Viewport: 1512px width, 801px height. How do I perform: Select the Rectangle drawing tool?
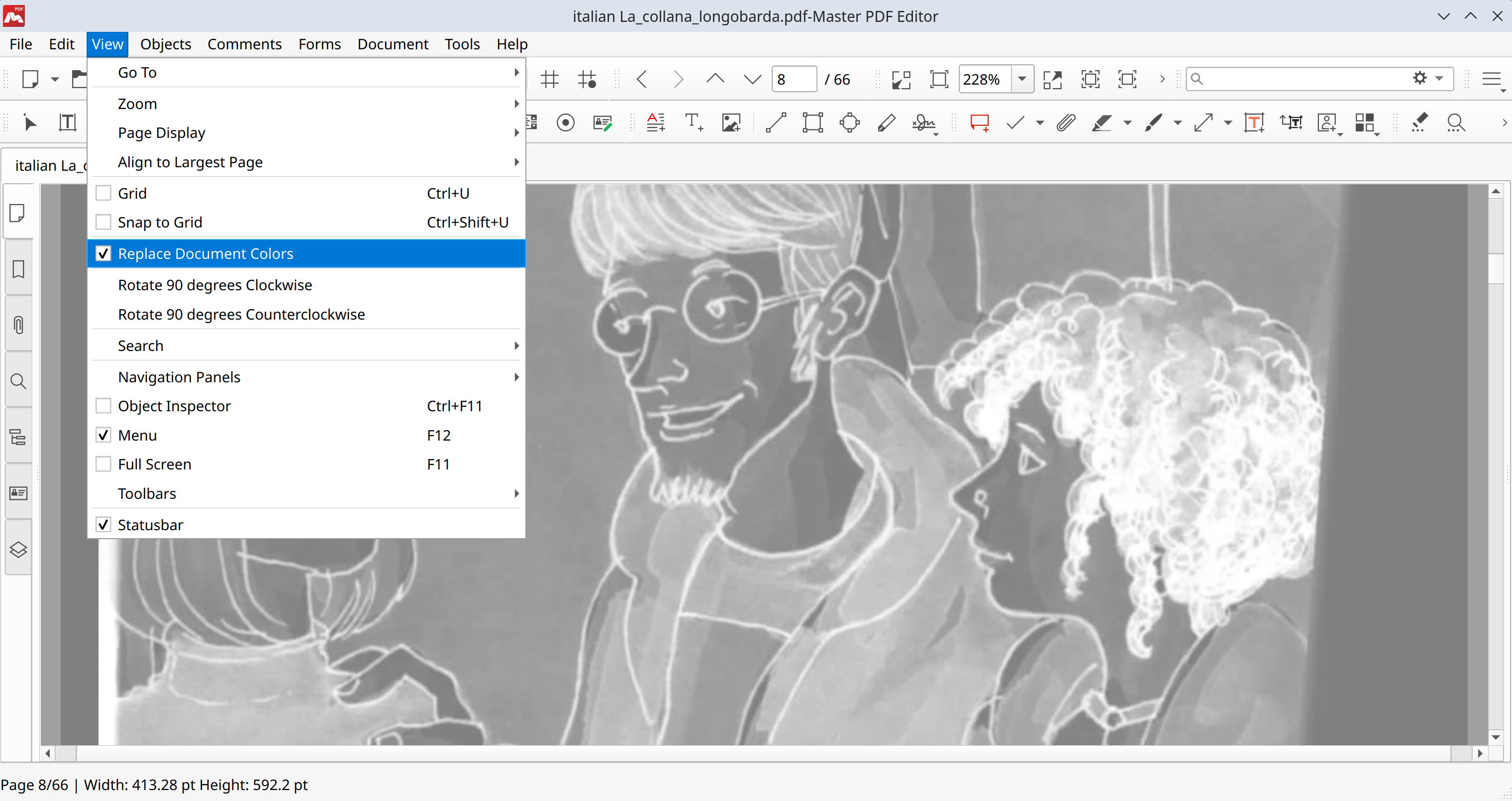point(813,122)
